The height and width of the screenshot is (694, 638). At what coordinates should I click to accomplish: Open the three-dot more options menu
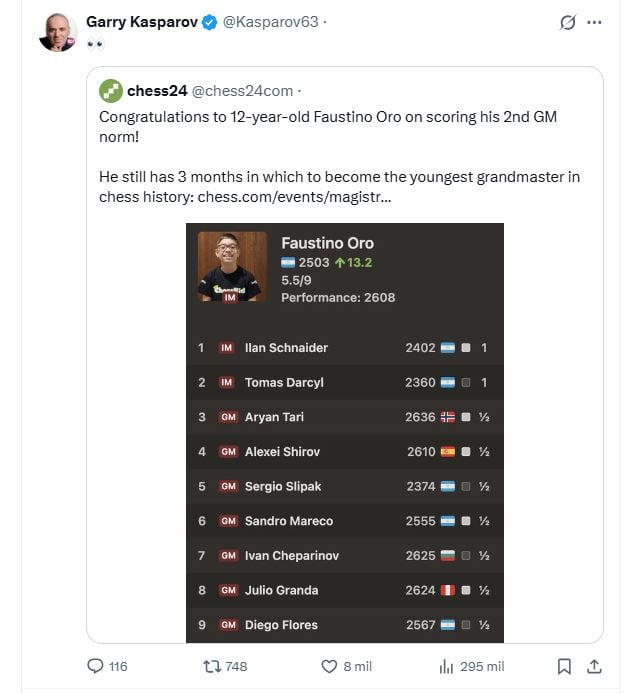coord(595,22)
